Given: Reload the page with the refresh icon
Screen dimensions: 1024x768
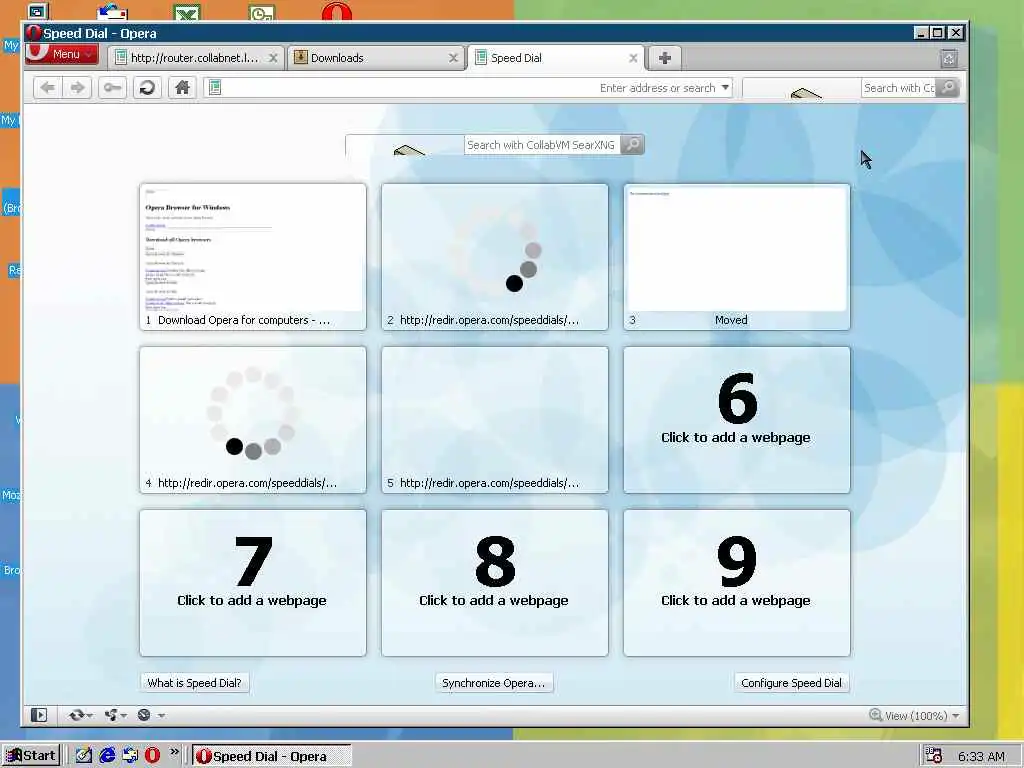Looking at the screenshot, I should [x=148, y=88].
